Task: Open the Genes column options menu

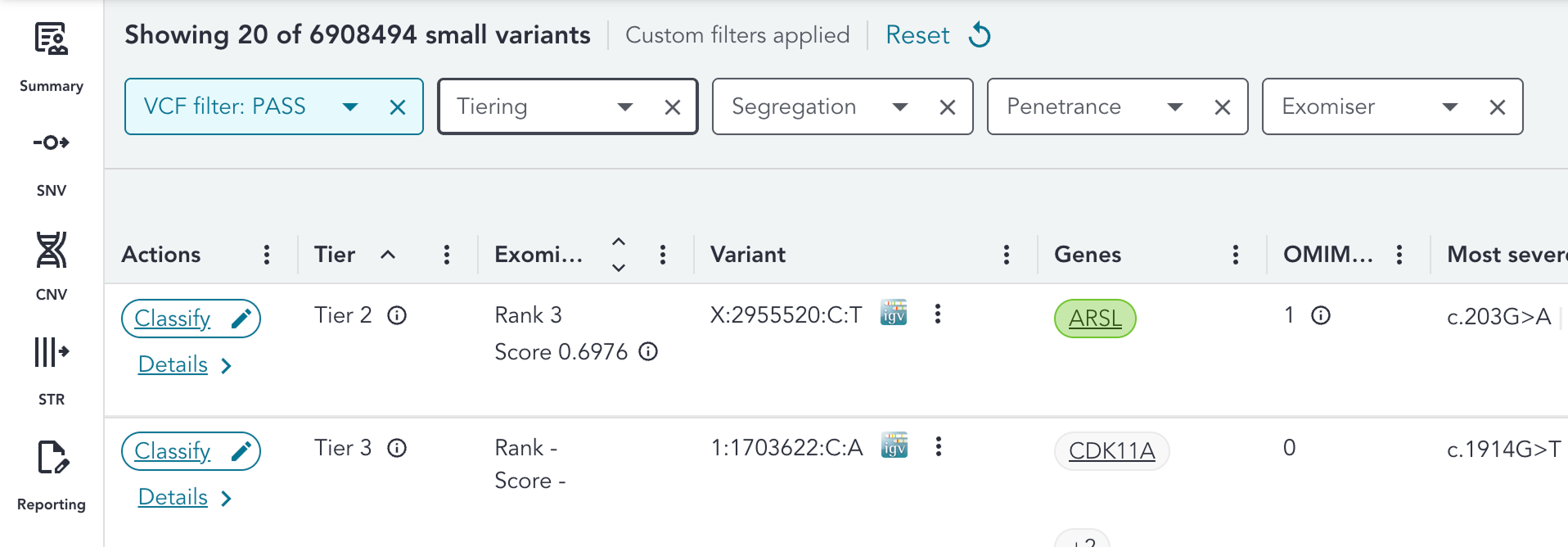Action: pyautogui.click(x=1236, y=255)
